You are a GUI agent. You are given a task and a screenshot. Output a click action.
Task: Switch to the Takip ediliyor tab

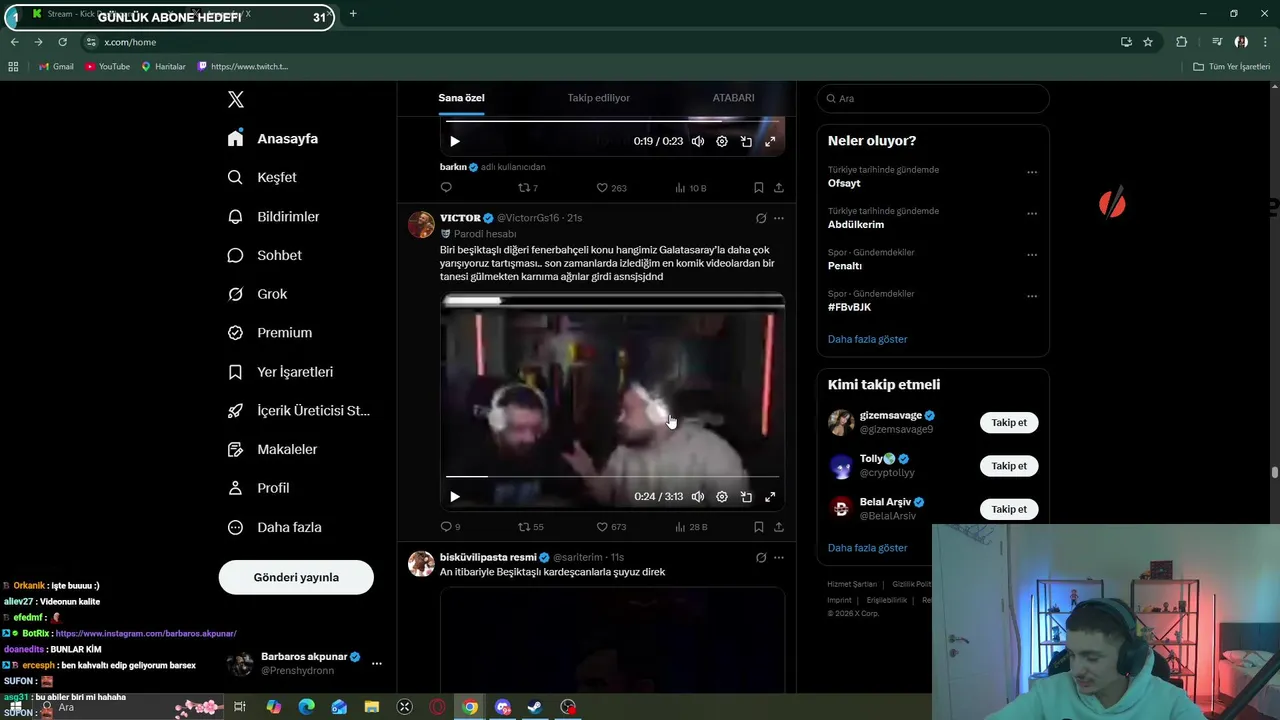(598, 98)
